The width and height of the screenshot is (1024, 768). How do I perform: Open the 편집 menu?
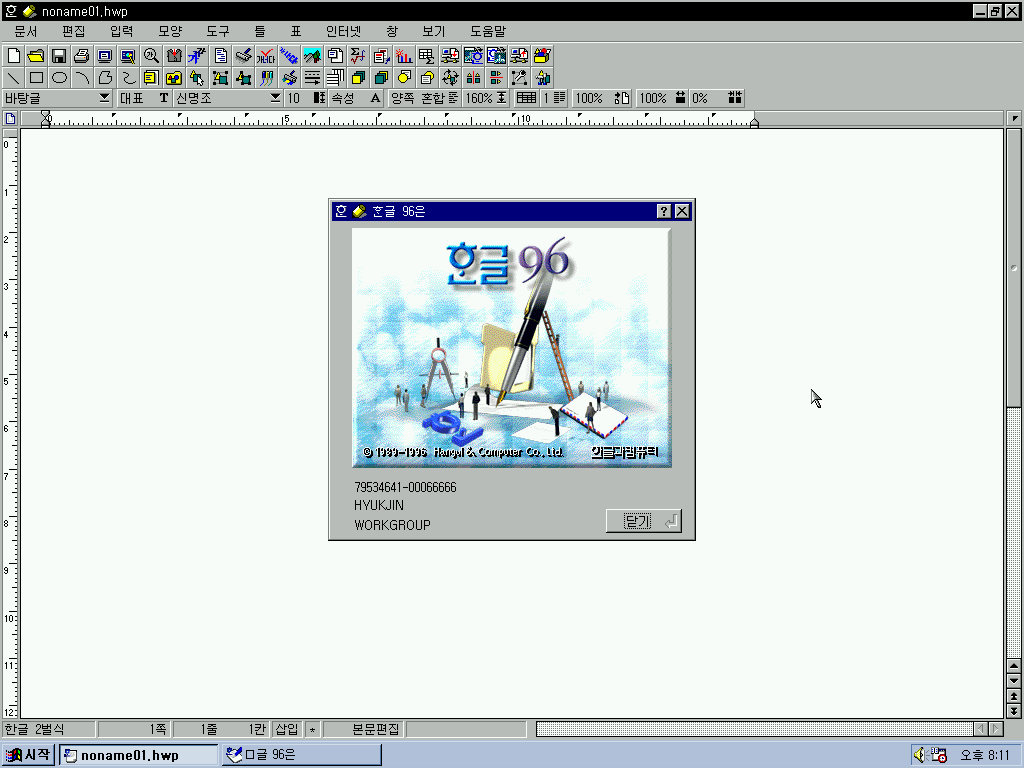click(73, 31)
